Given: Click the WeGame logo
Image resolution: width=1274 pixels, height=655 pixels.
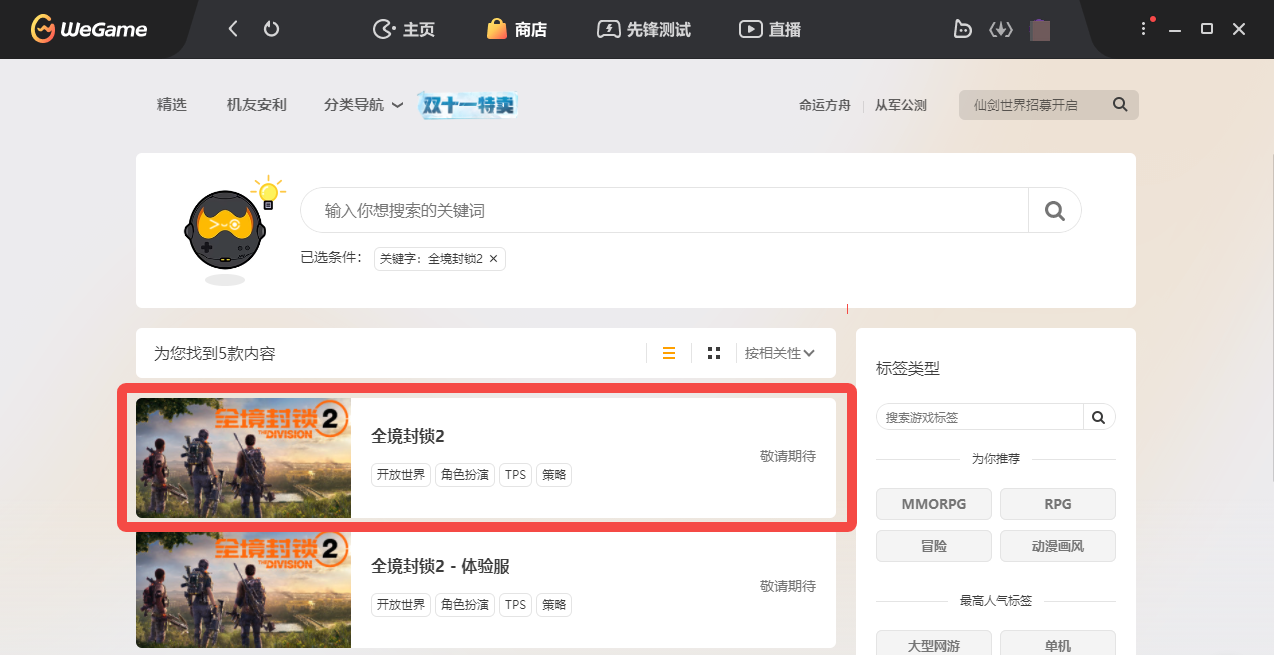Looking at the screenshot, I should point(89,29).
